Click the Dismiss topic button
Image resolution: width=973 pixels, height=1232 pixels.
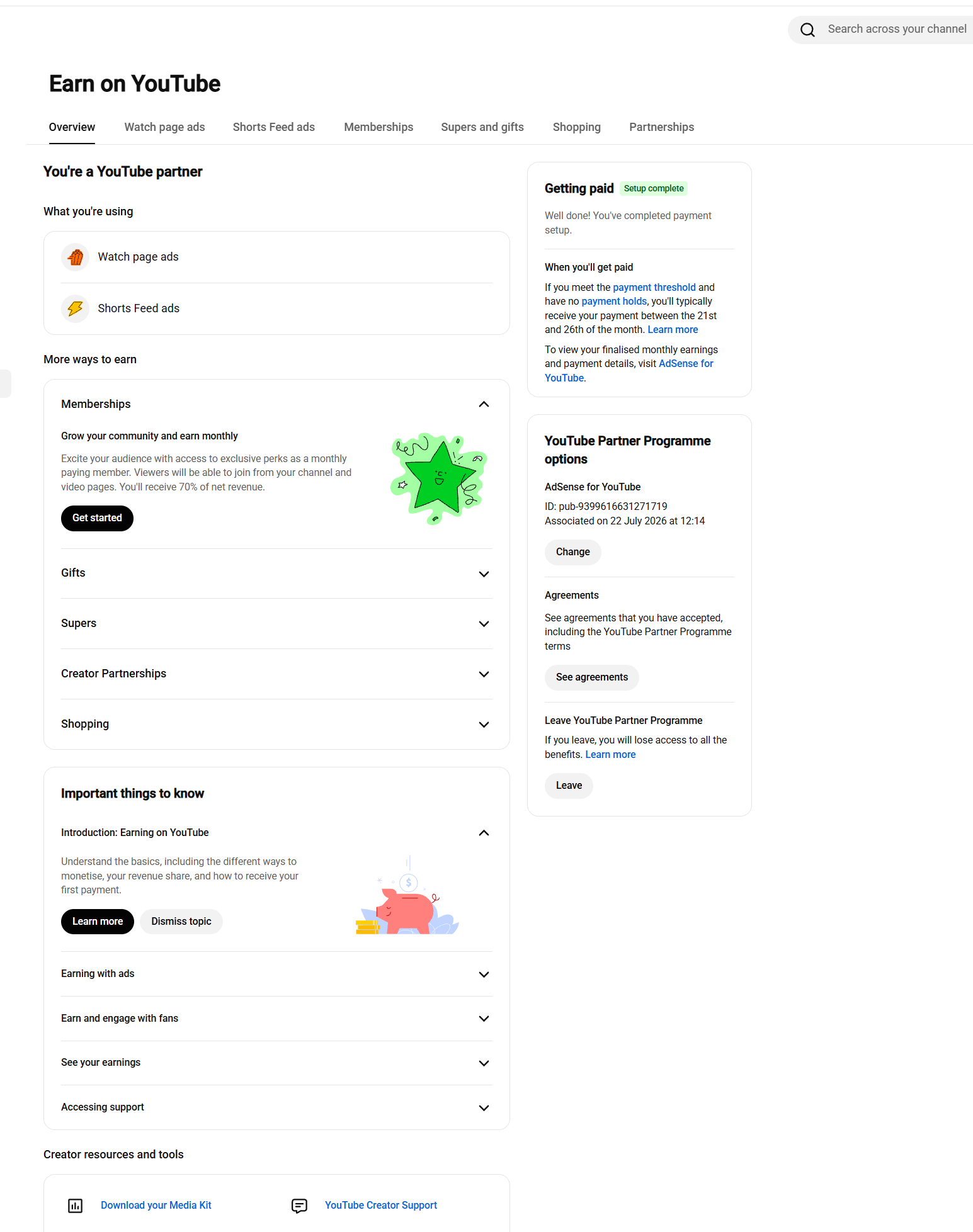click(181, 922)
